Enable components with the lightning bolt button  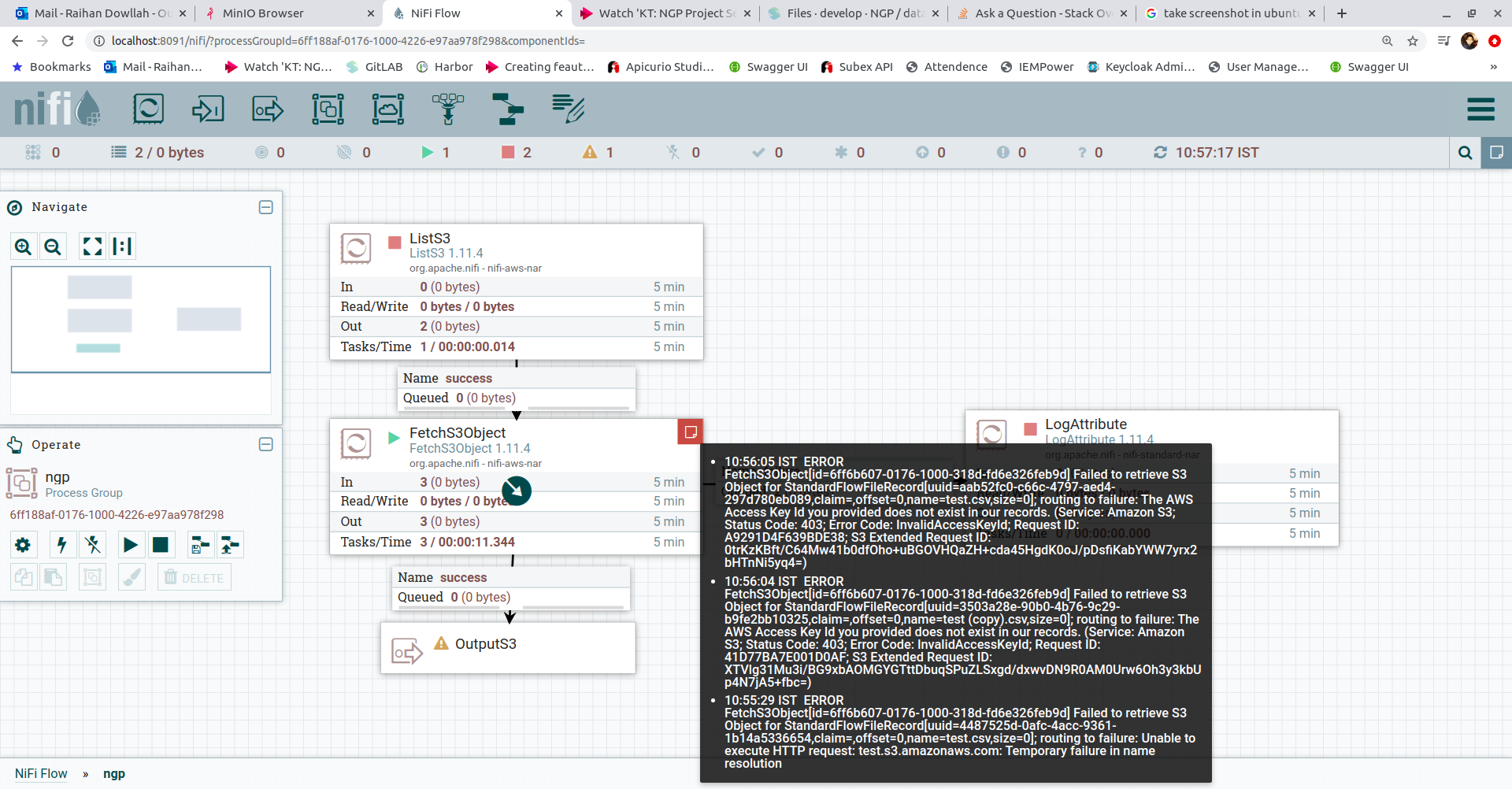tap(61, 545)
